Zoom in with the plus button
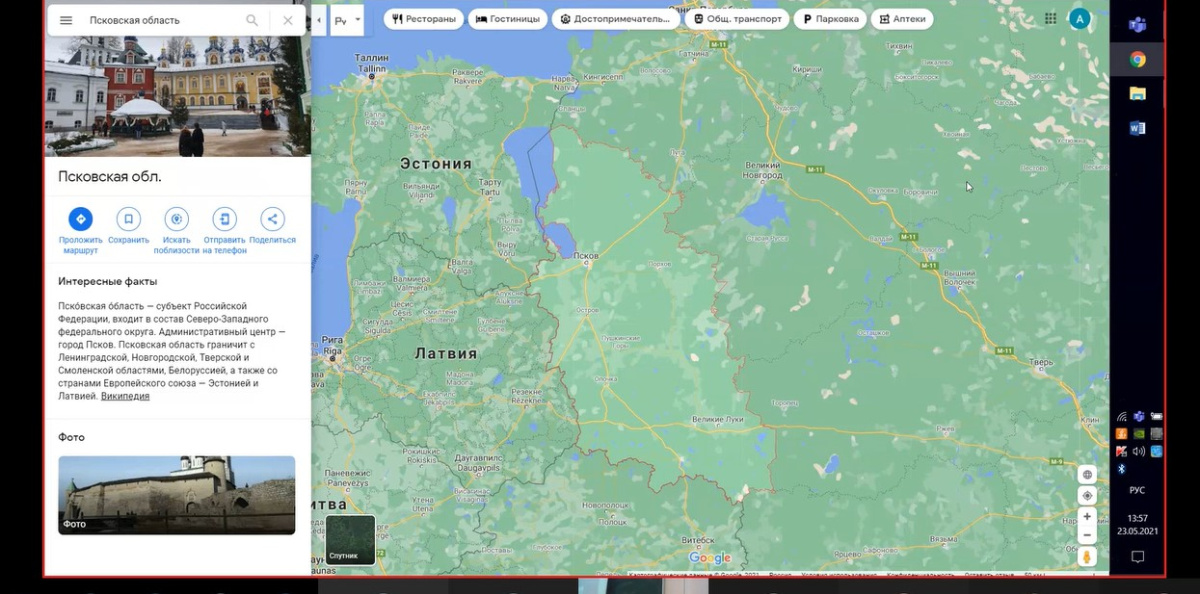 [x=1087, y=517]
